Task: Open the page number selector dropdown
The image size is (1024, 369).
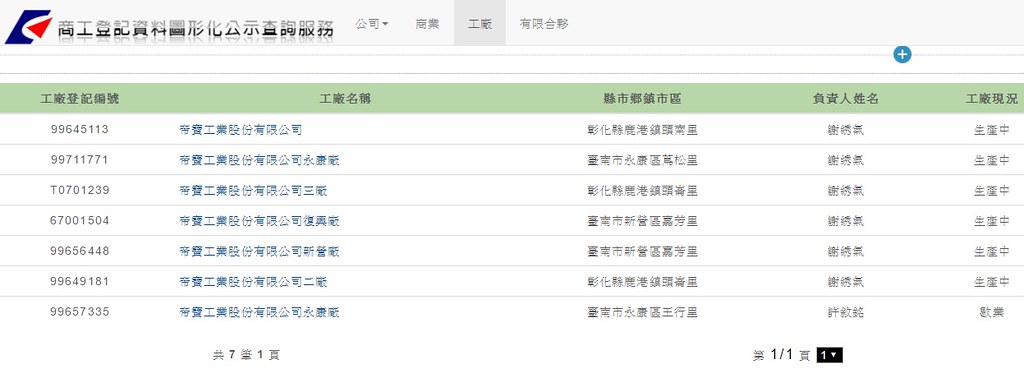Action: (x=829, y=355)
